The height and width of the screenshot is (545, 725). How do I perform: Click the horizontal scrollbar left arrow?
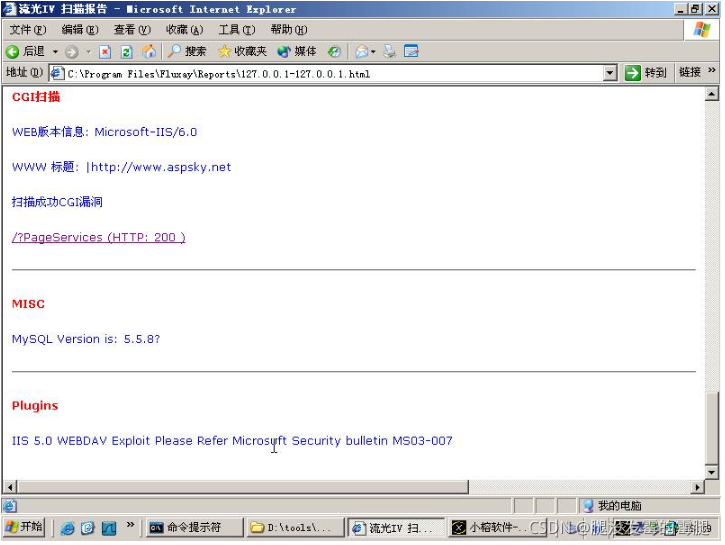coord(10,487)
